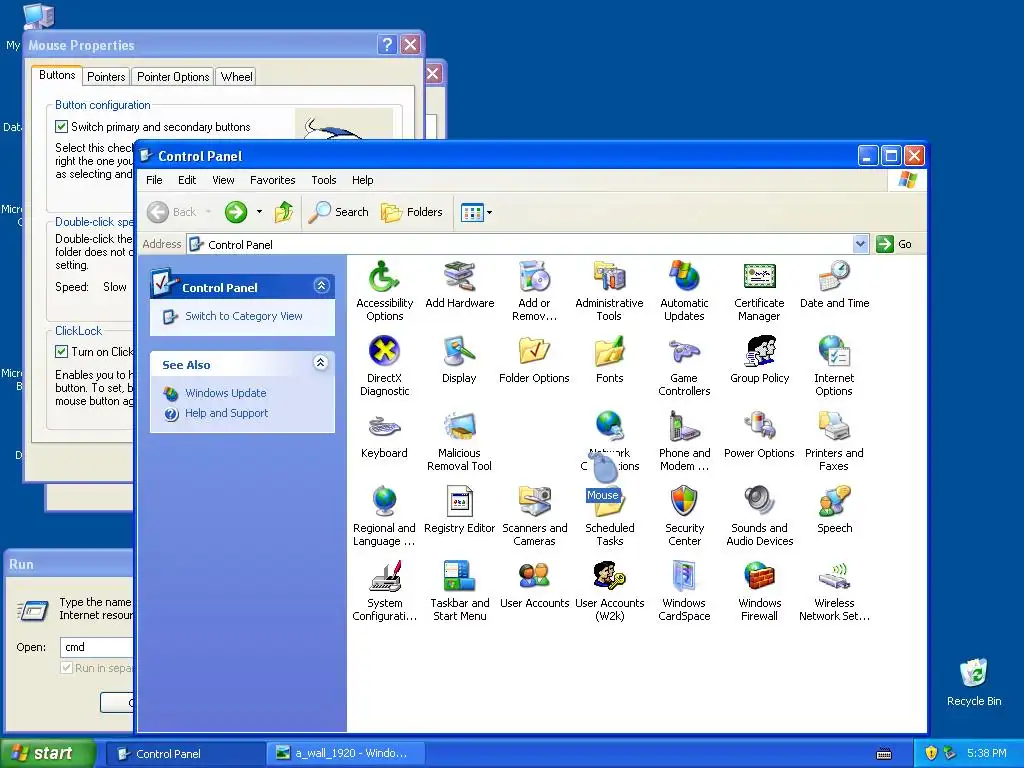Image resolution: width=1024 pixels, height=768 pixels.
Task: Select Scheduled Tasks icon
Action: point(609,516)
